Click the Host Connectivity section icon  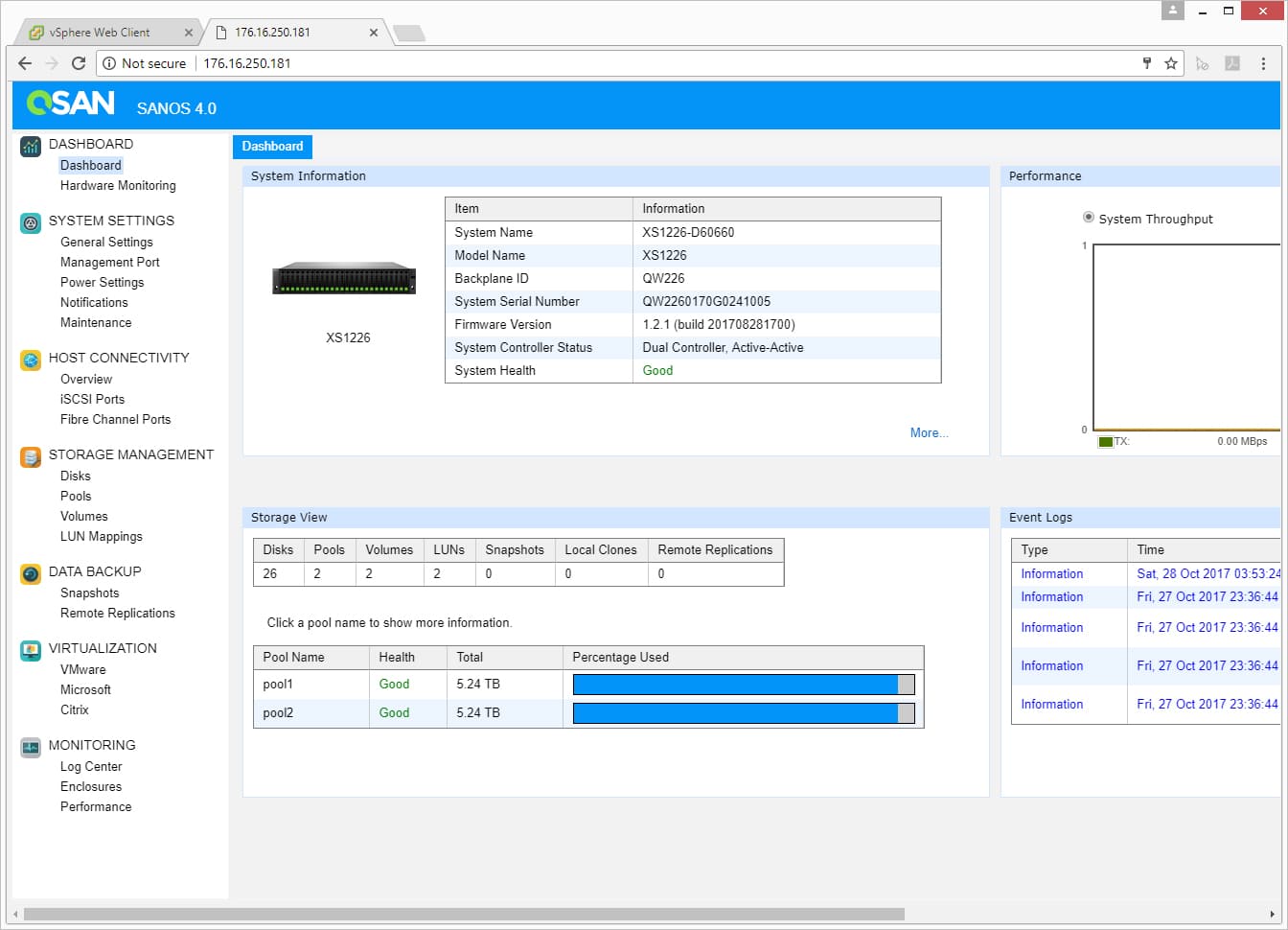click(31, 360)
